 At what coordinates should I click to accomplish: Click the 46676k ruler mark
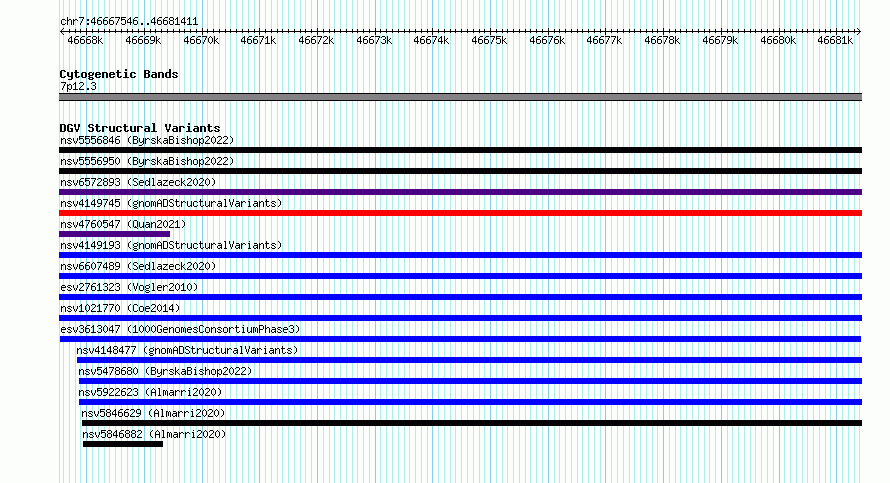pos(547,40)
